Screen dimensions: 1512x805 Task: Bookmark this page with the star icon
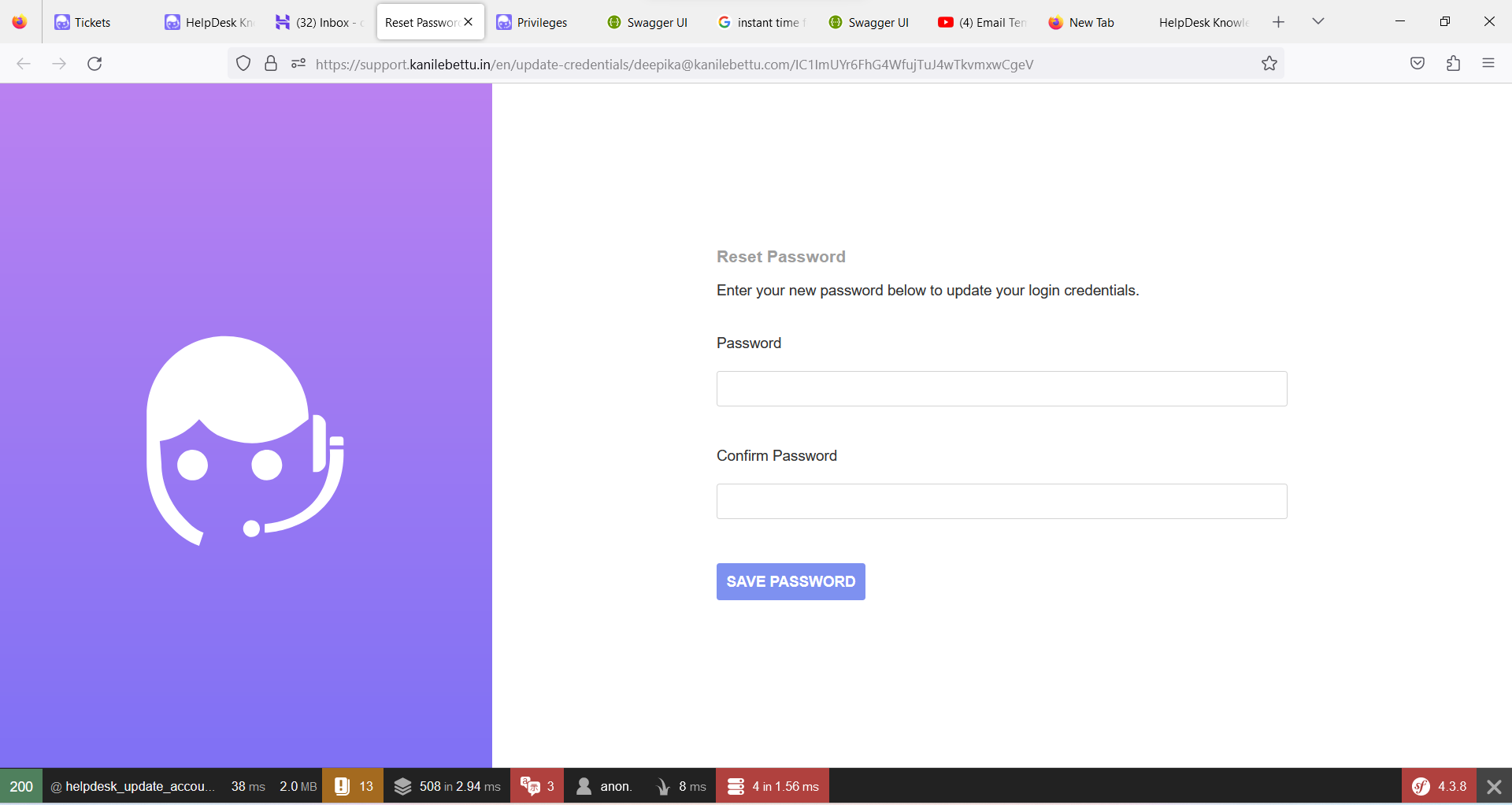[x=1269, y=64]
